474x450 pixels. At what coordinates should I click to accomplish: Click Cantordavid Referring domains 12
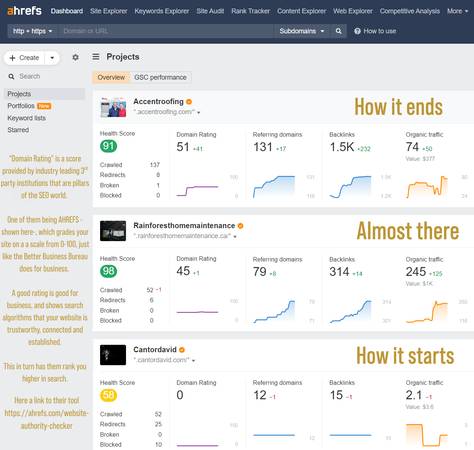click(260, 395)
